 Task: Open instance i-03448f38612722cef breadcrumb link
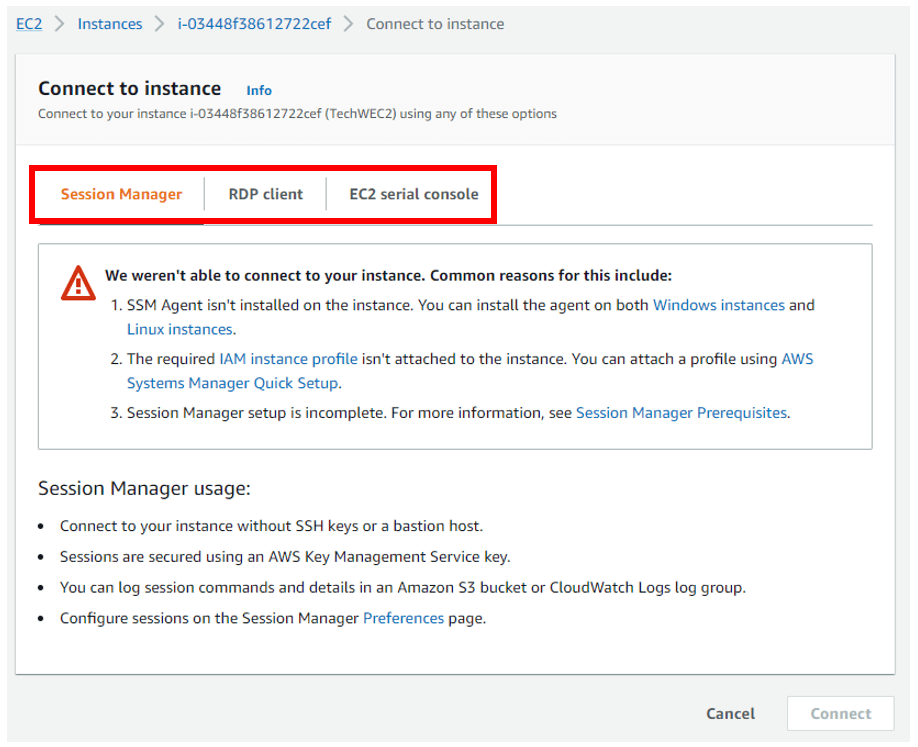(254, 24)
